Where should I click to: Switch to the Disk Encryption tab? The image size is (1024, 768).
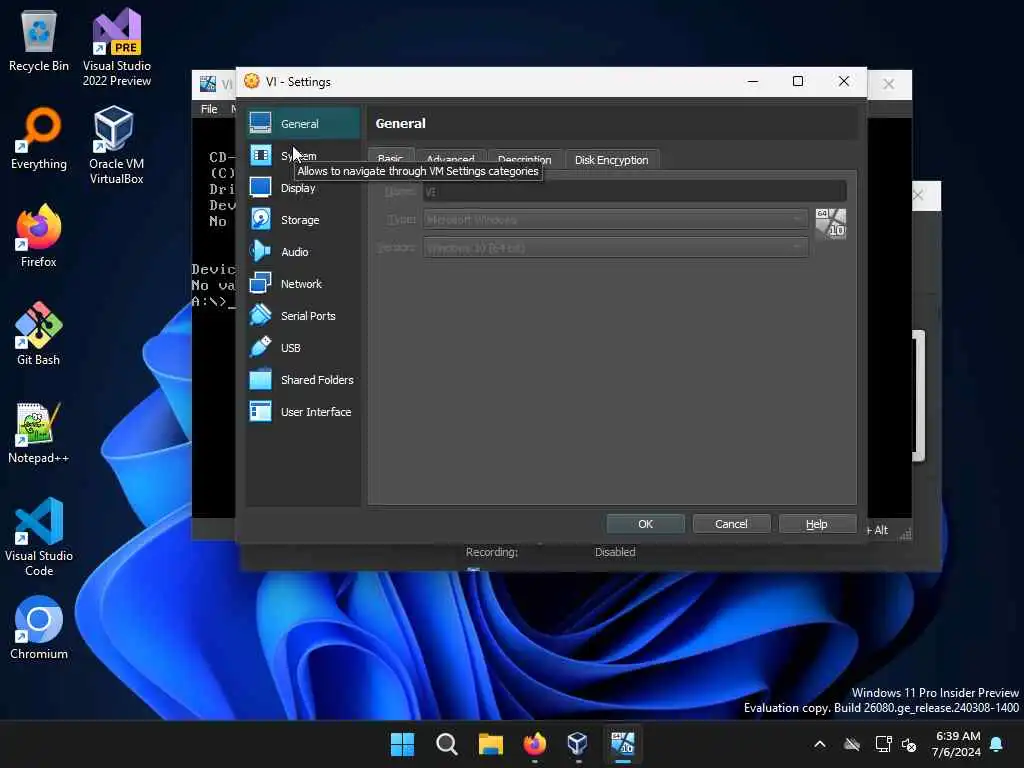[x=611, y=159]
